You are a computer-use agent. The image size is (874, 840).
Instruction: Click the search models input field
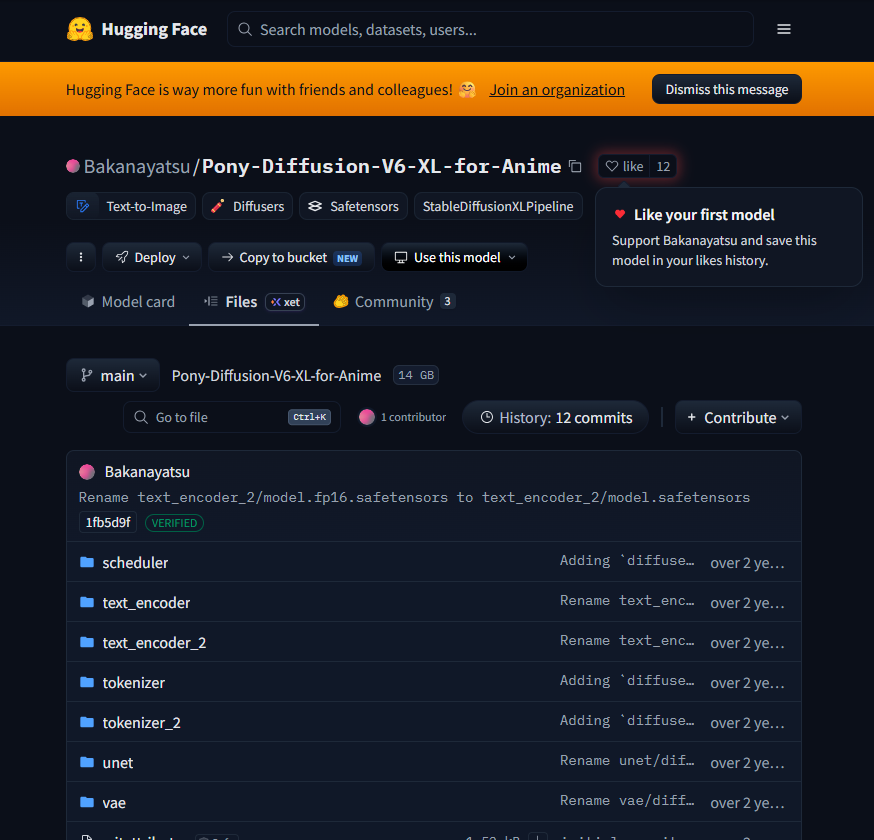[491, 29]
